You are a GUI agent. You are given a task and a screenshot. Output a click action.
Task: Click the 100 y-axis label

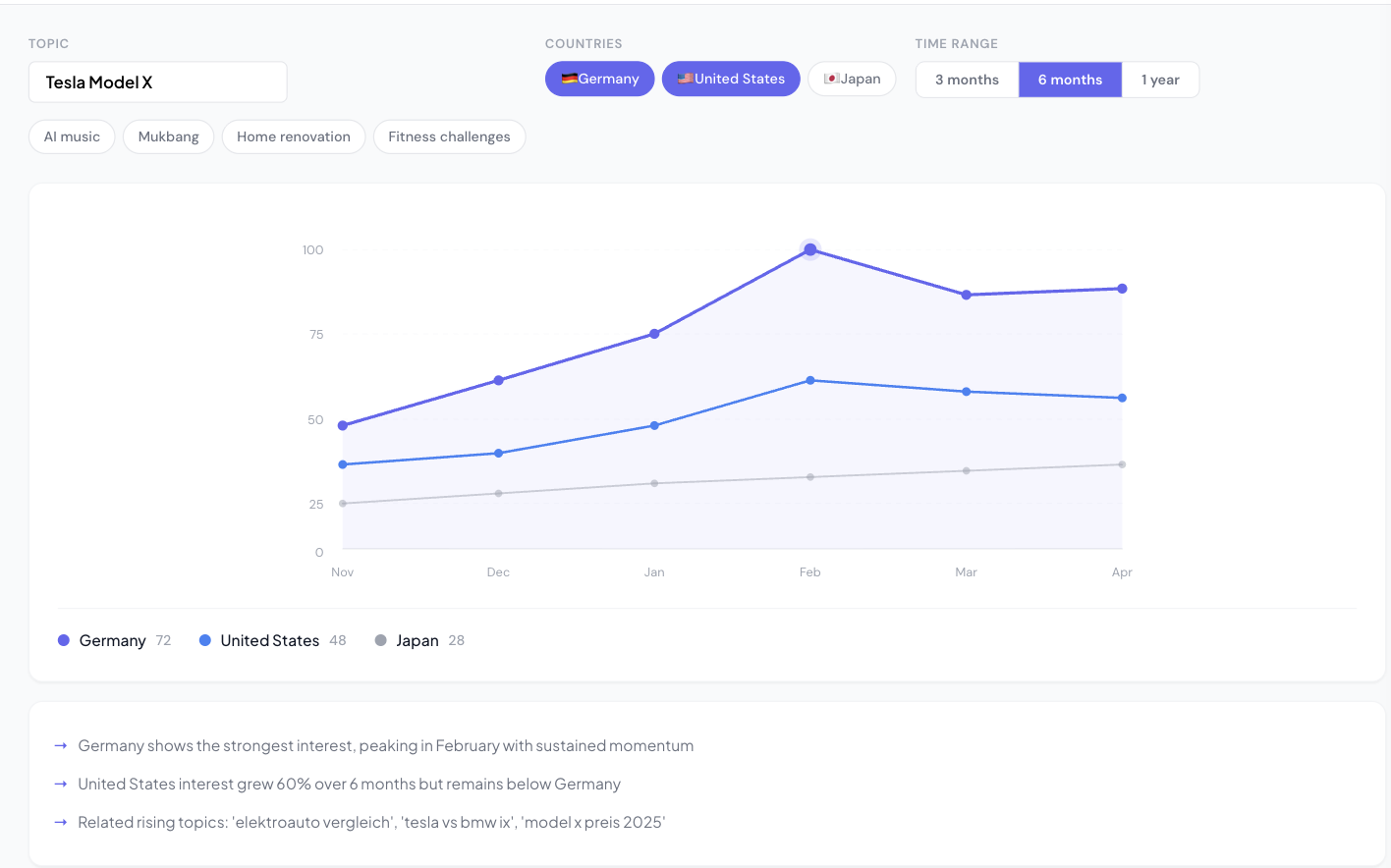(x=313, y=250)
